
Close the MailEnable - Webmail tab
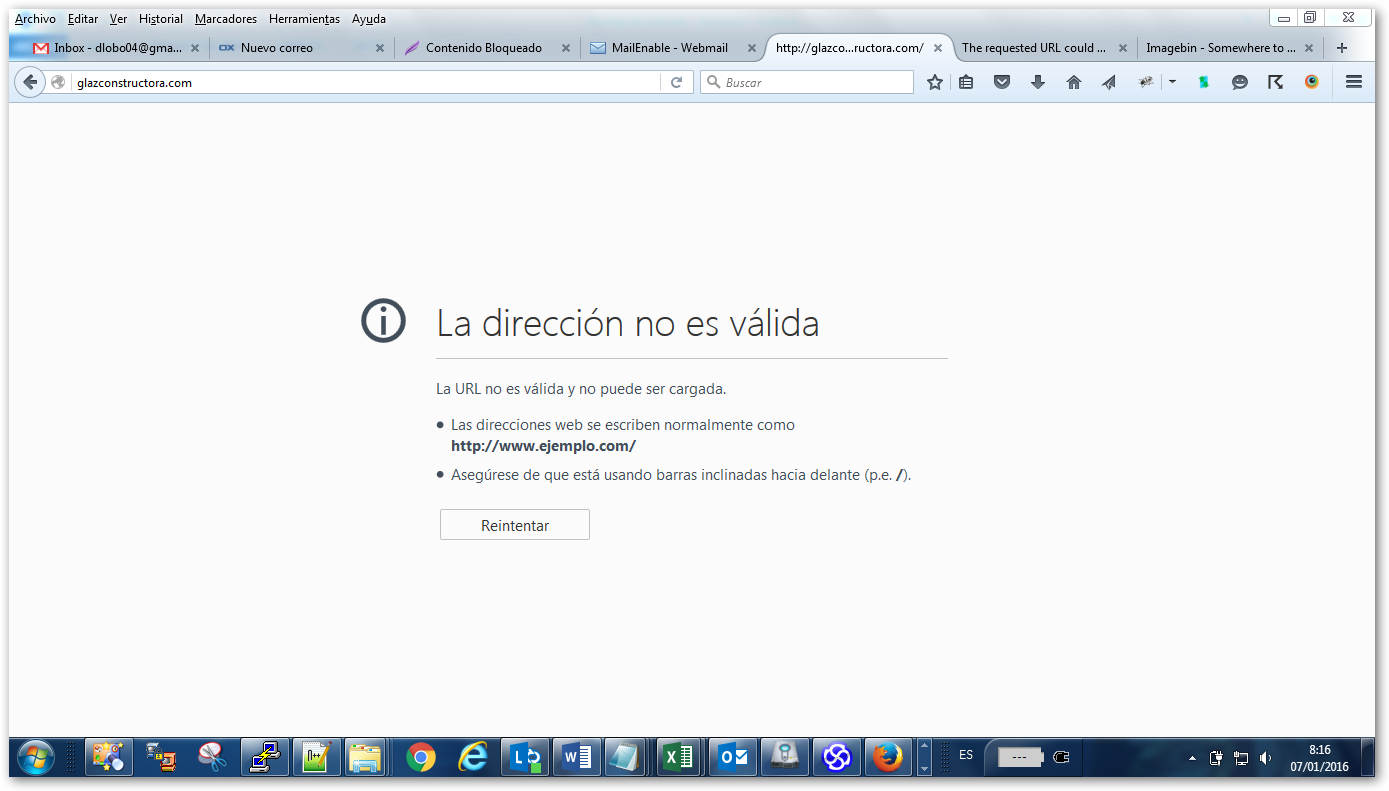point(752,48)
